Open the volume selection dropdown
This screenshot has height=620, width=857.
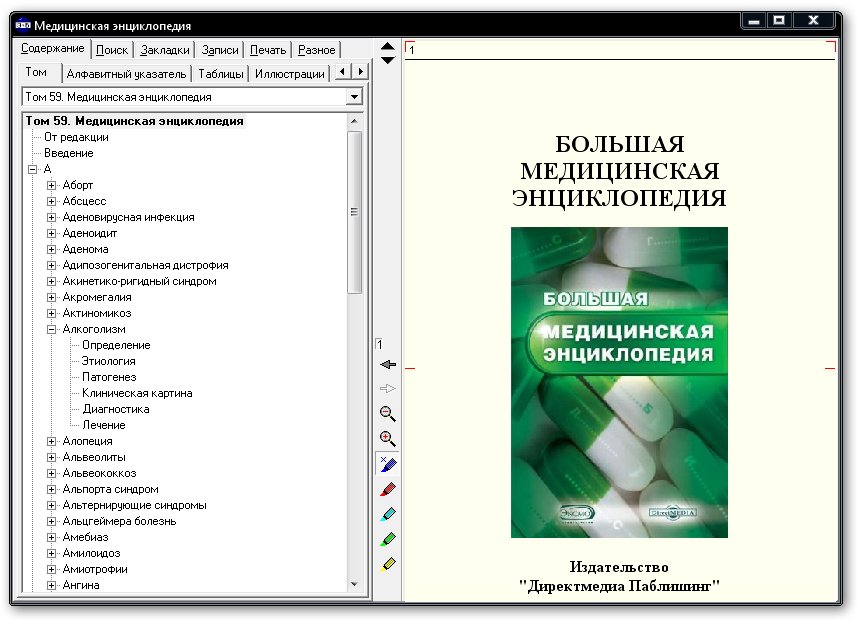tap(353, 97)
